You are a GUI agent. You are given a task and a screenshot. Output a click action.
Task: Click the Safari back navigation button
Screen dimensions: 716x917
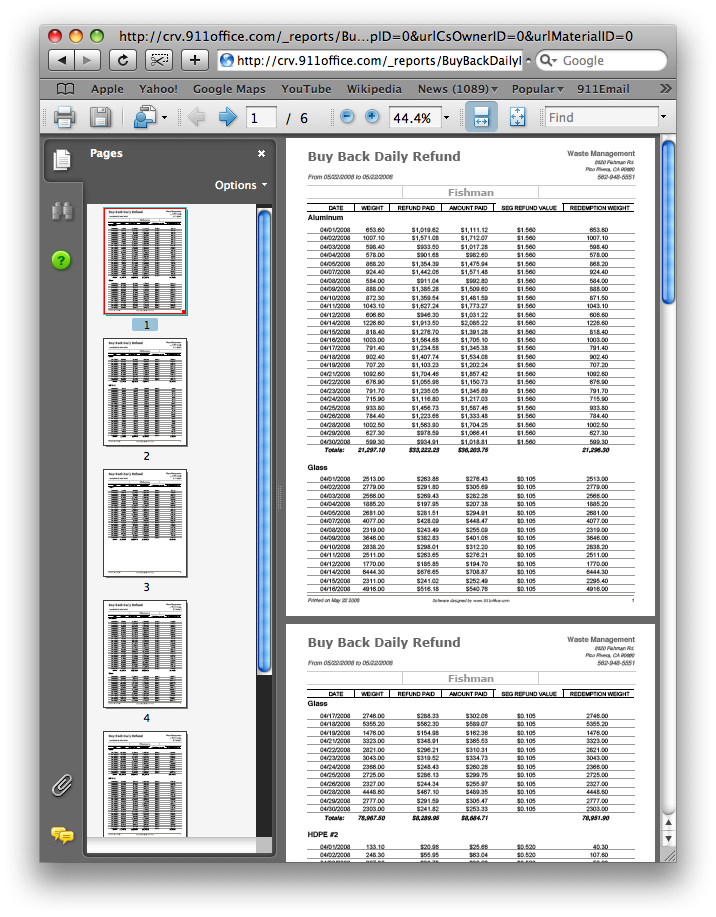click(x=61, y=60)
